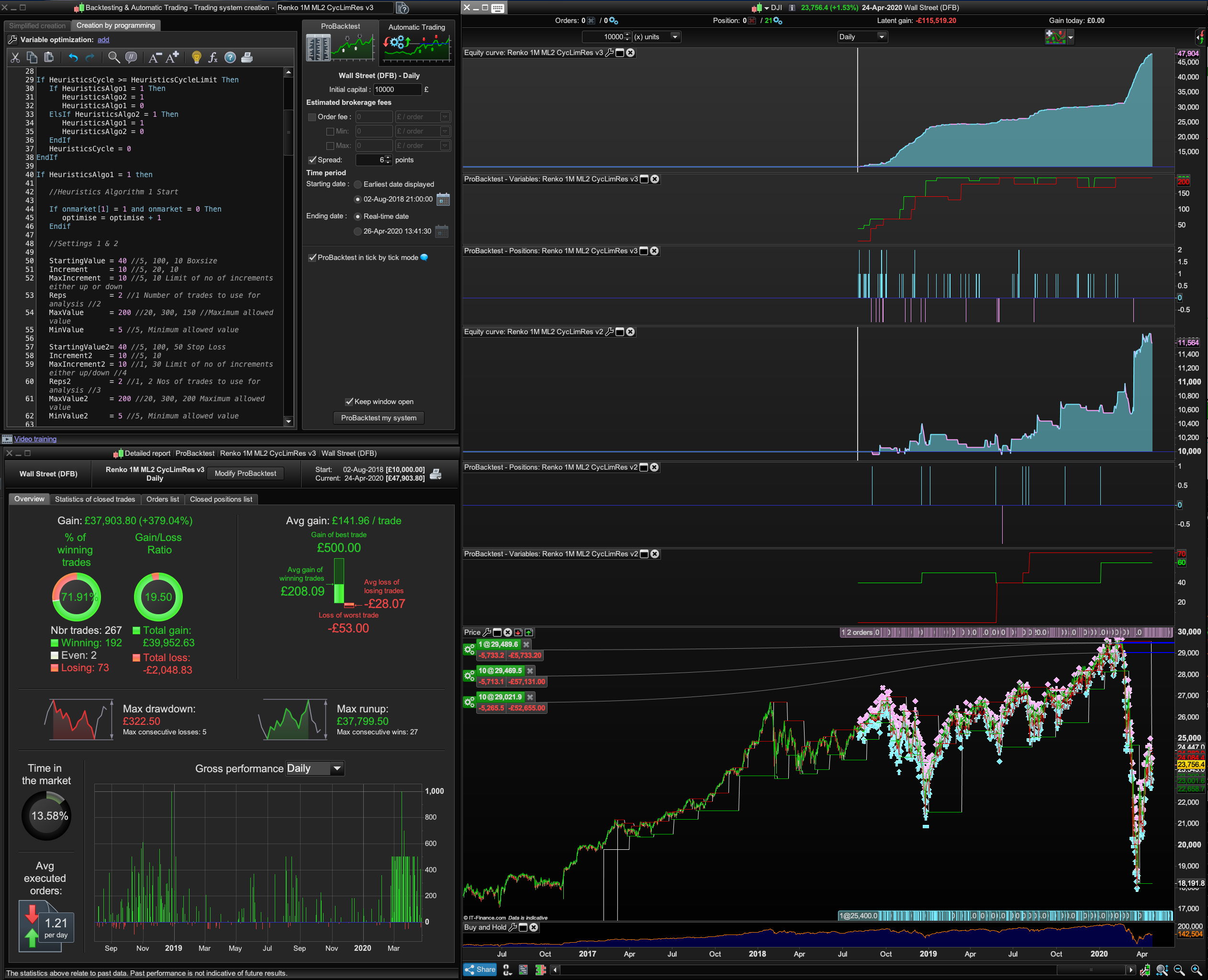Click ProBacktest my system button
The image size is (1208, 980).
coord(379,418)
